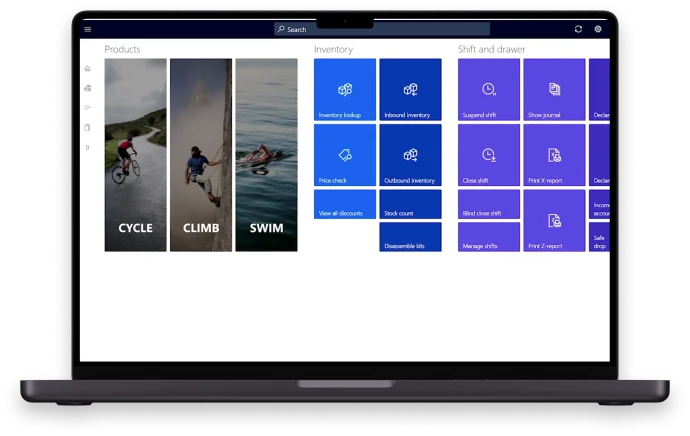Open the SWIM product category

point(267,155)
